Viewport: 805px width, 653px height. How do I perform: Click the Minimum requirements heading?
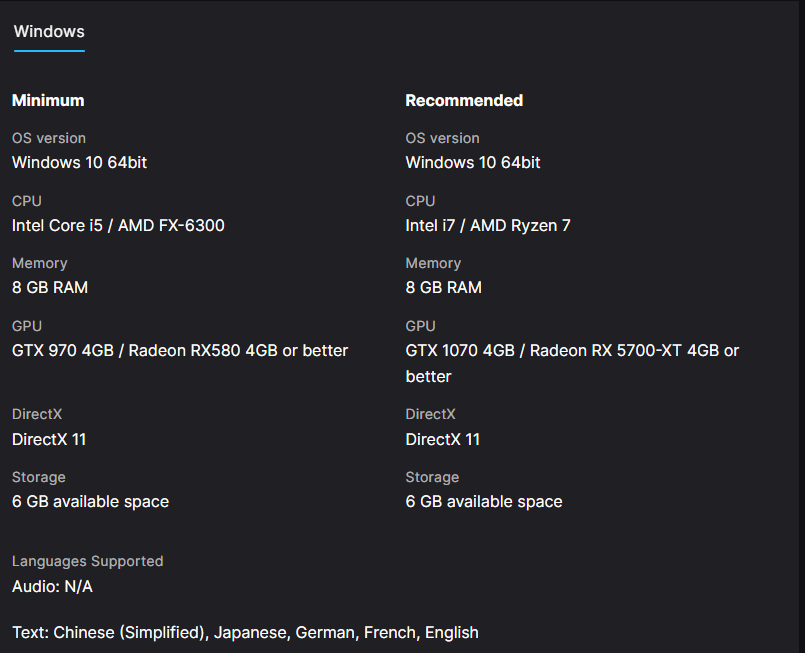[48, 100]
